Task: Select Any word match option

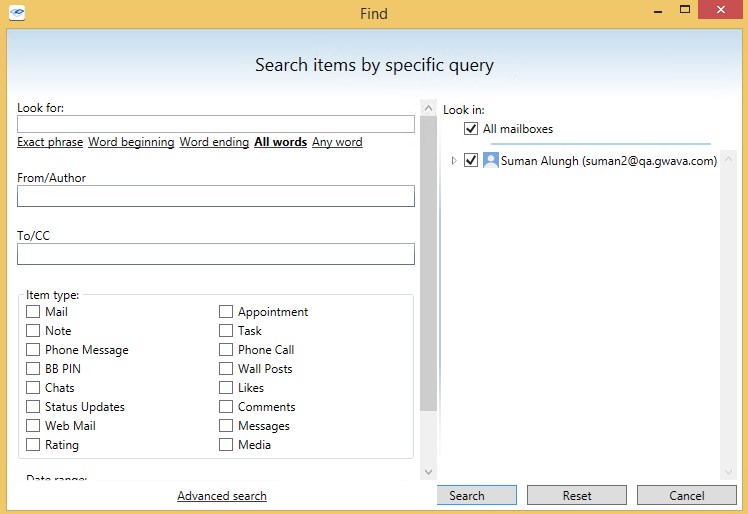Action: (x=337, y=142)
